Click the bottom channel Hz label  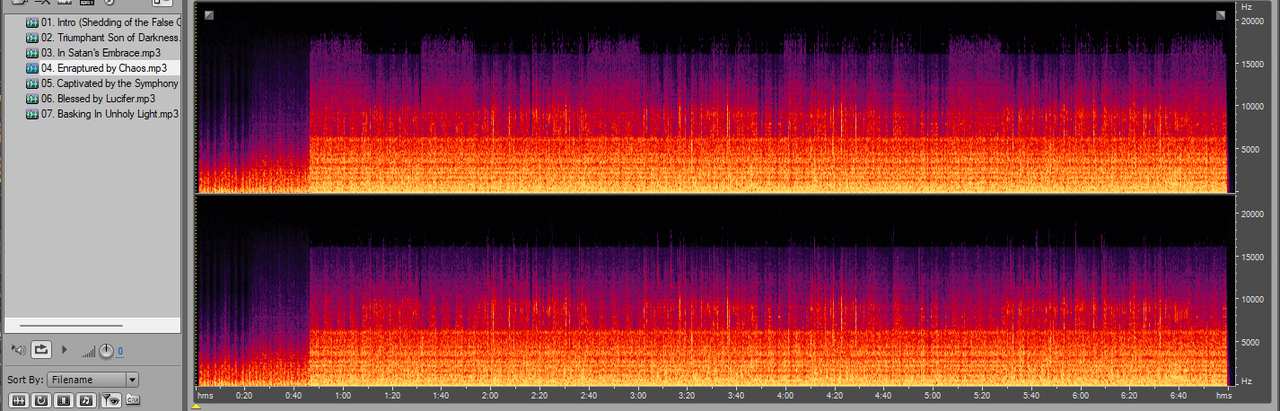tap(1246, 382)
